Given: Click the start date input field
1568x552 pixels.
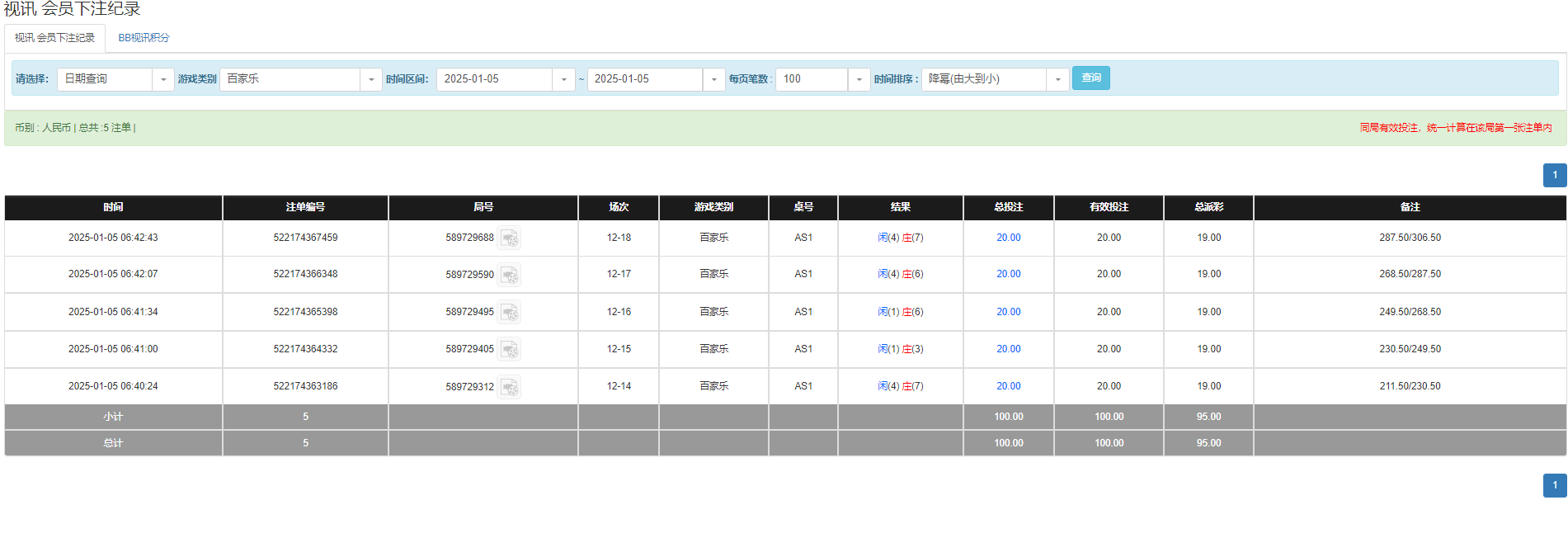Looking at the screenshot, I should (494, 79).
